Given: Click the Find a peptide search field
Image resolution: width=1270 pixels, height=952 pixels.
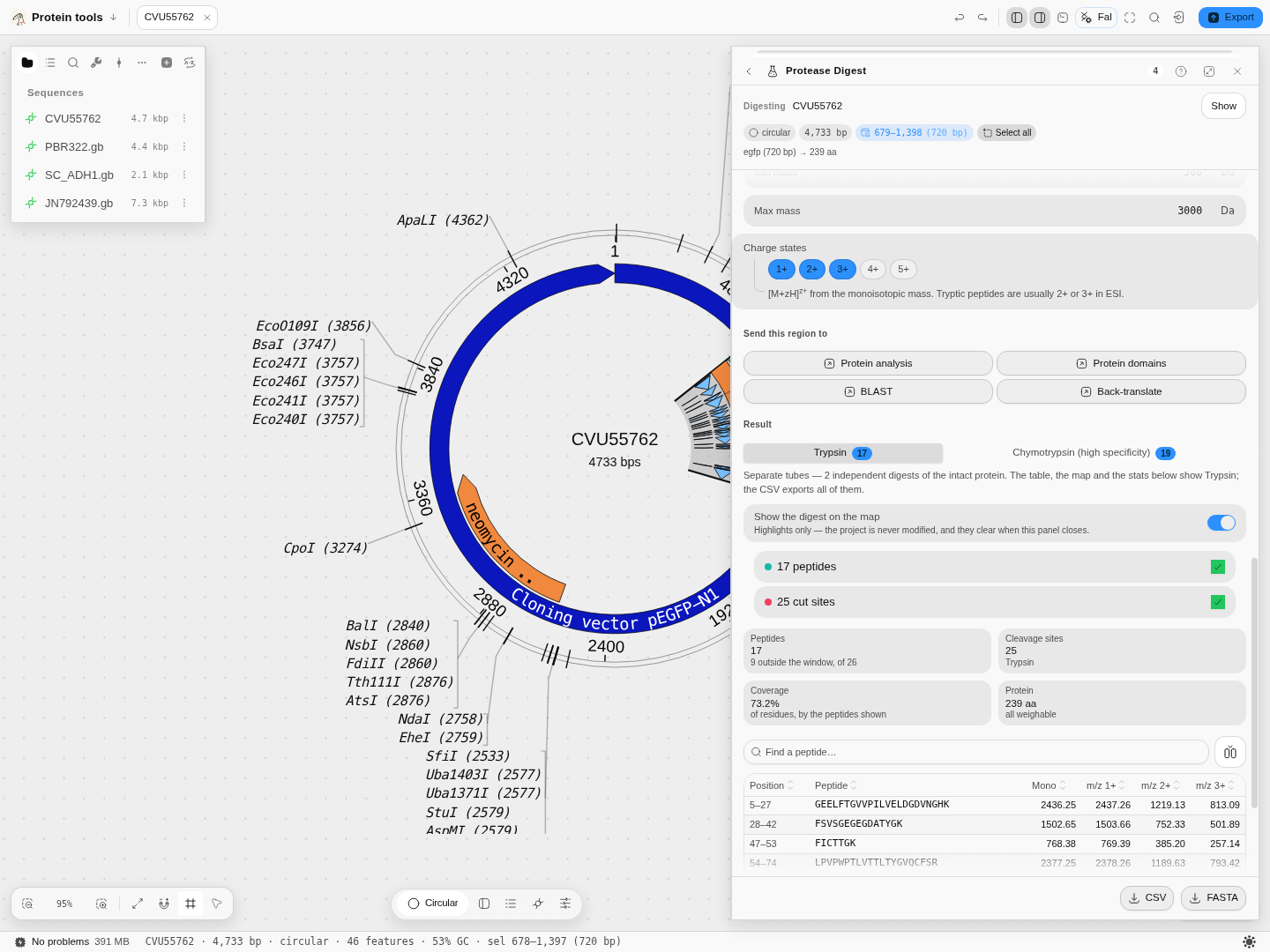Looking at the screenshot, I should pyautogui.click(x=976, y=752).
